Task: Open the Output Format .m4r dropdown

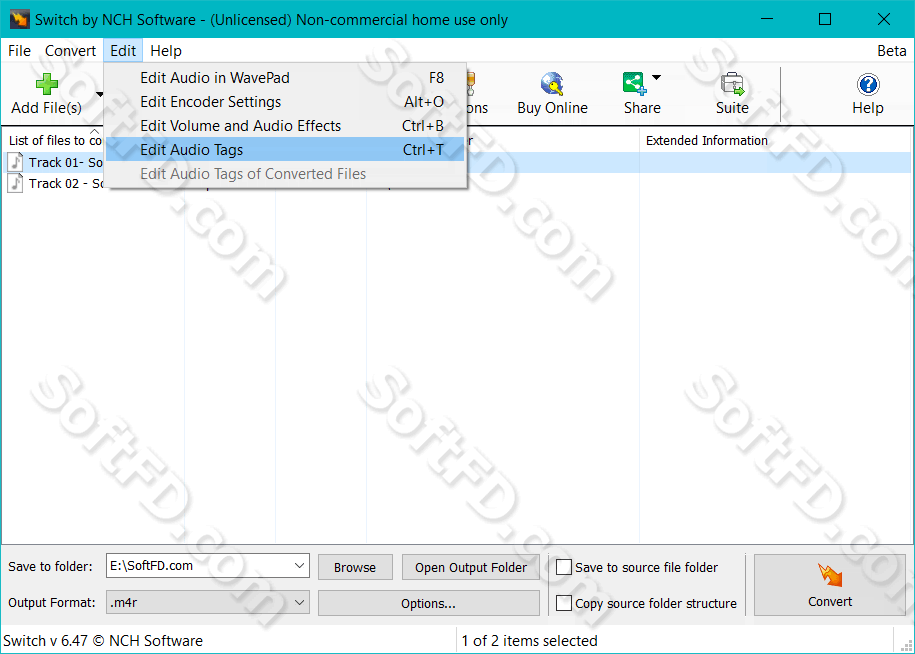Action: click(x=208, y=602)
